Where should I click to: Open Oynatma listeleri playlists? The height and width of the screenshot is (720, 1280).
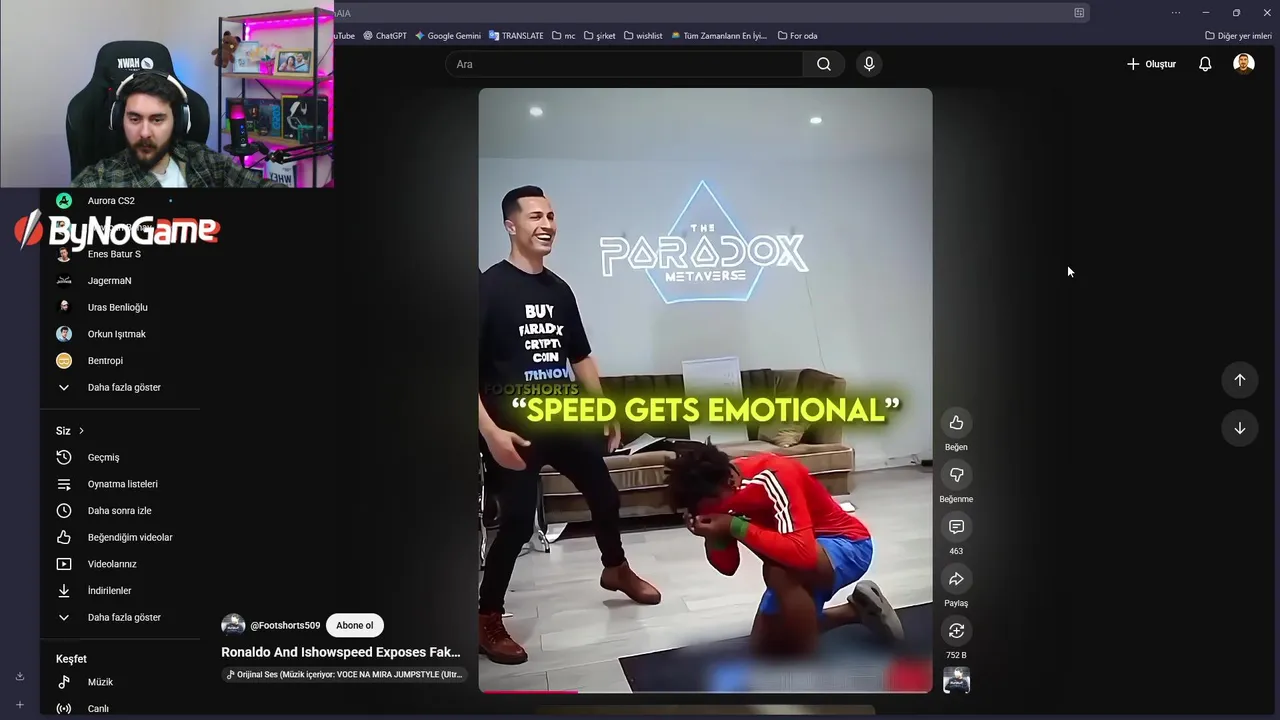point(120,484)
